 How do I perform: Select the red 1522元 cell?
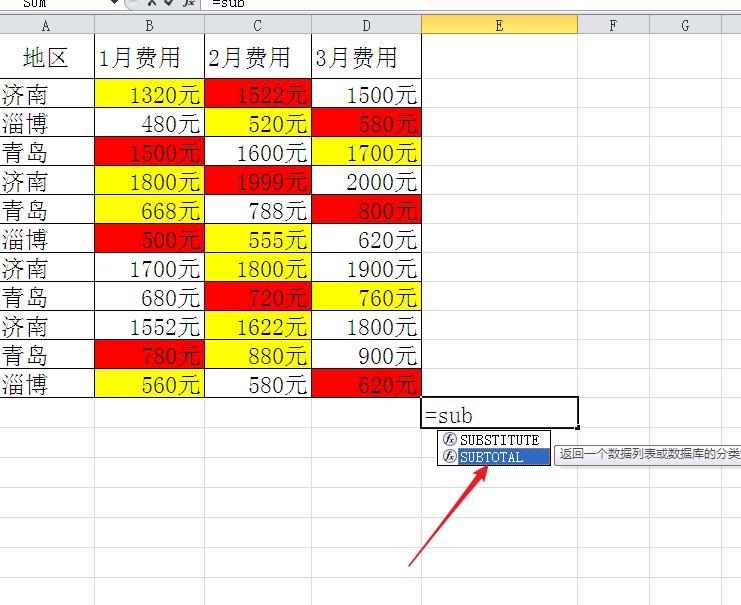click(258, 93)
